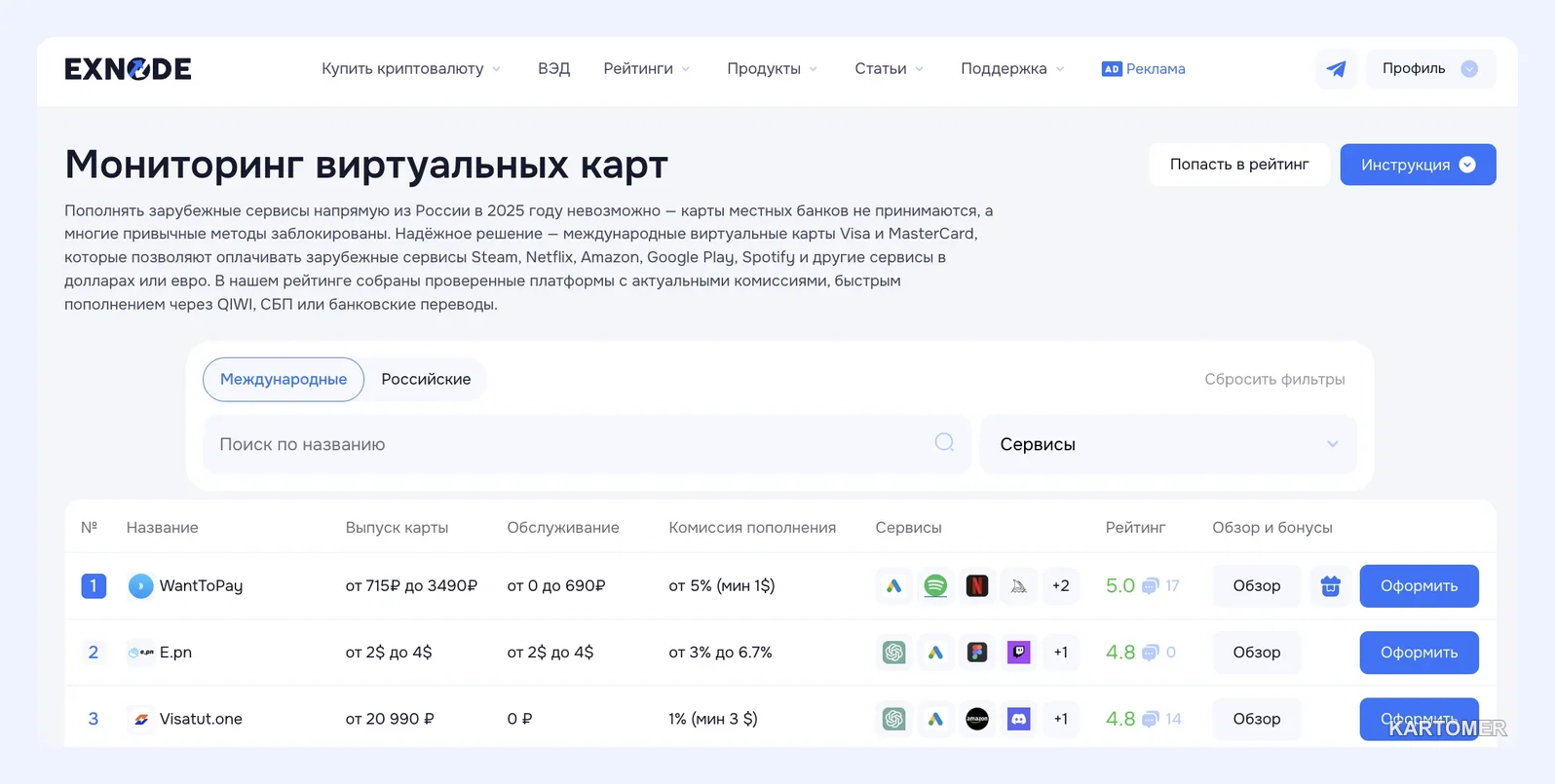Click ChatGPT icon in Visatut.one row
Viewport: 1555px width, 784px height.
click(893, 719)
